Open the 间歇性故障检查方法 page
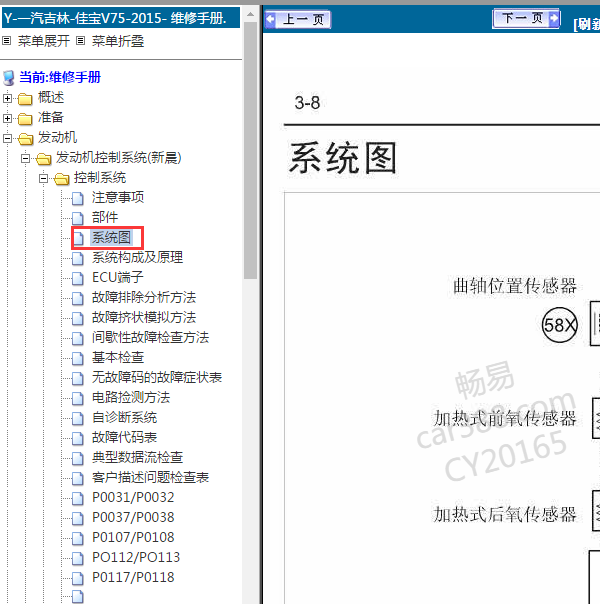600x604 pixels. [151, 338]
